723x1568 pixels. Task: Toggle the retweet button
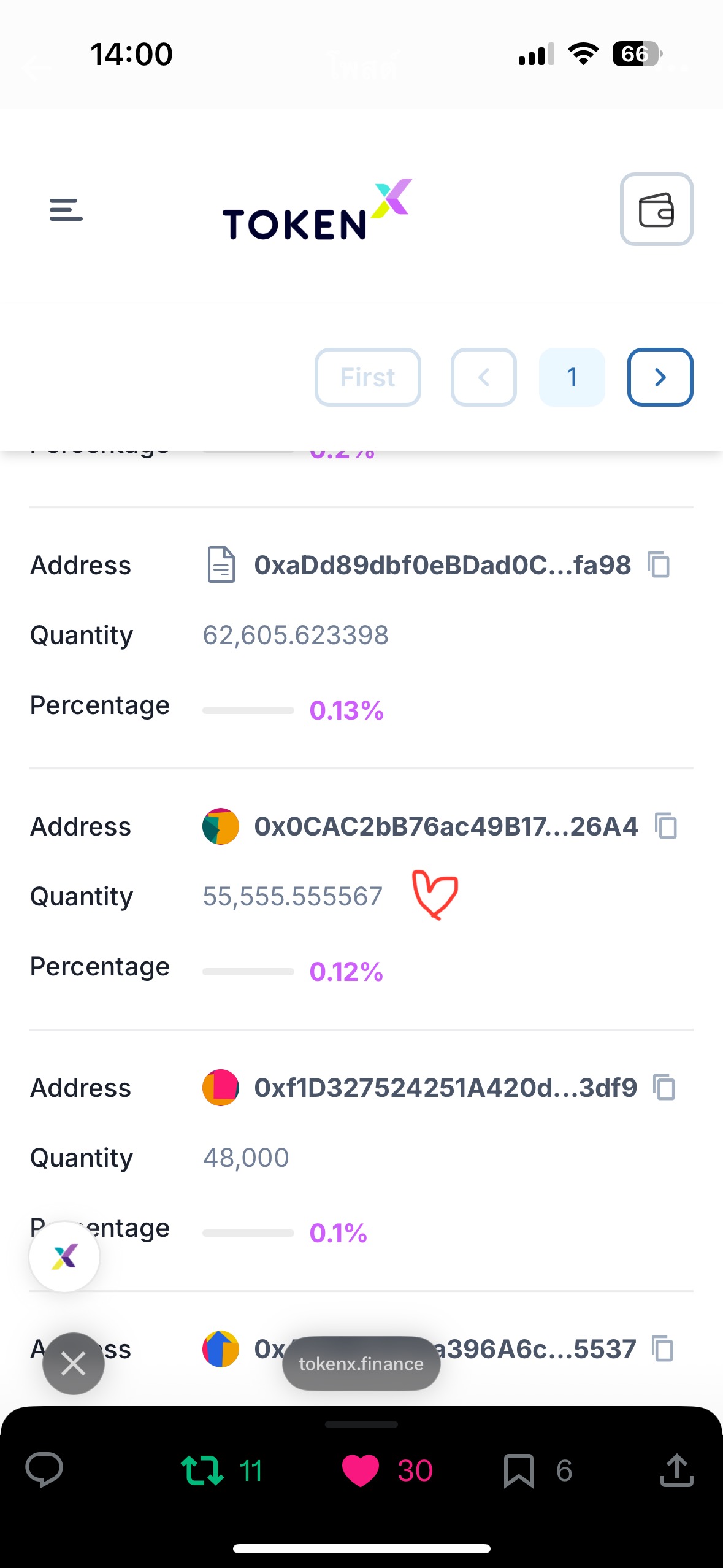202,1470
